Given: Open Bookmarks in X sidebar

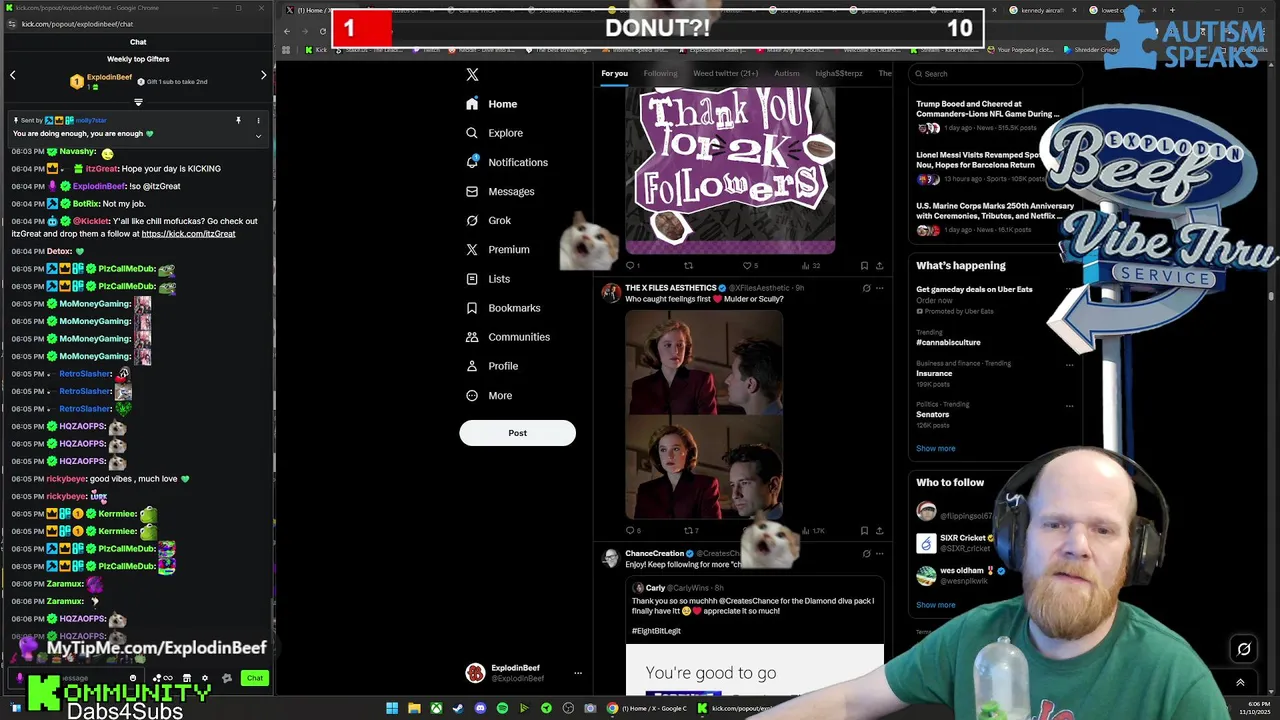Looking at the screenshot, I should (503, 308).
